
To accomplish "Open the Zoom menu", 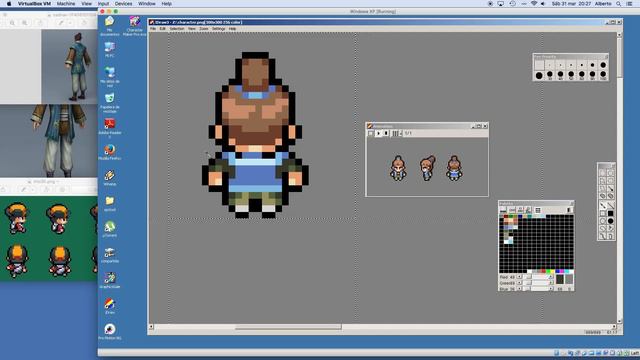I will click(204, 29).
